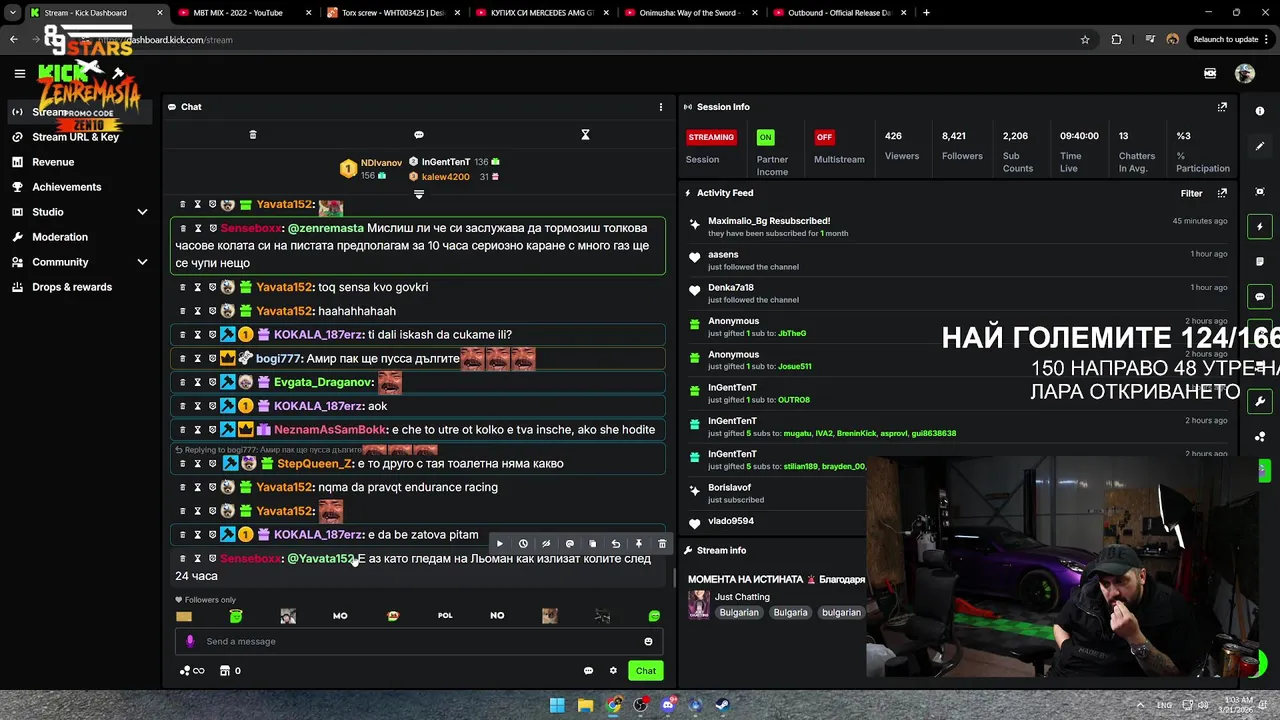
Task: Click the play icon in message hover toolbar
Action: (x=500, y=544)
